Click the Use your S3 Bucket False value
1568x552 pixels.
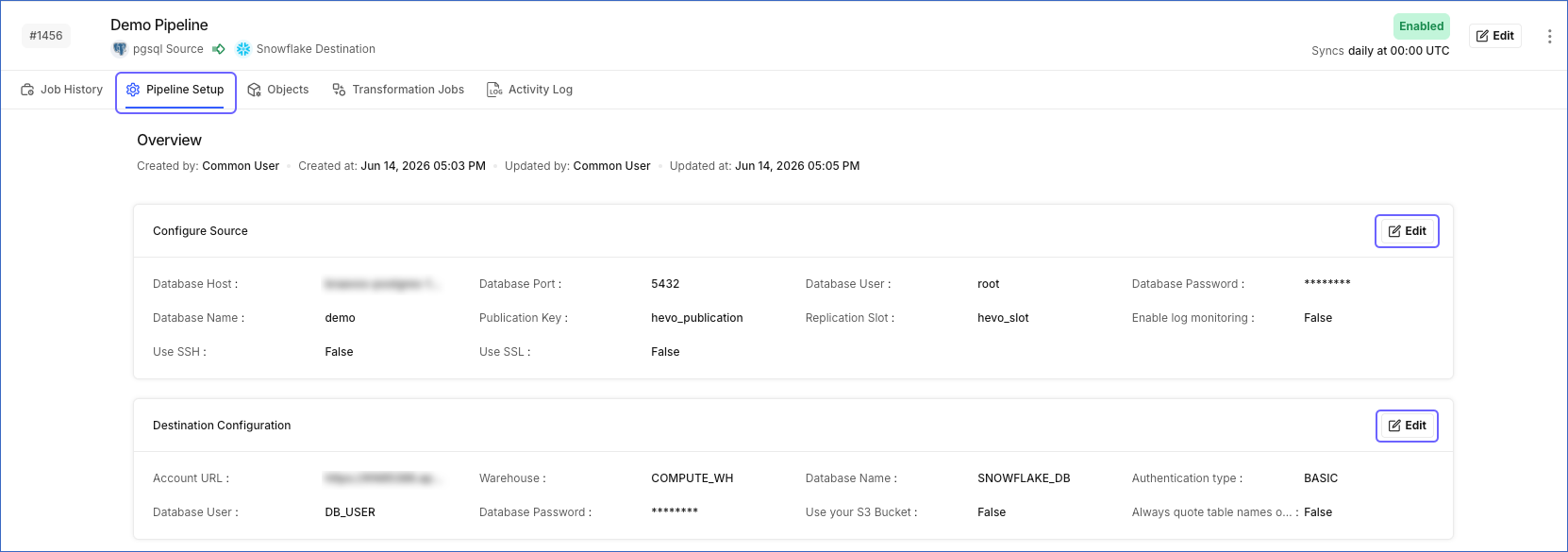[992, 512]
